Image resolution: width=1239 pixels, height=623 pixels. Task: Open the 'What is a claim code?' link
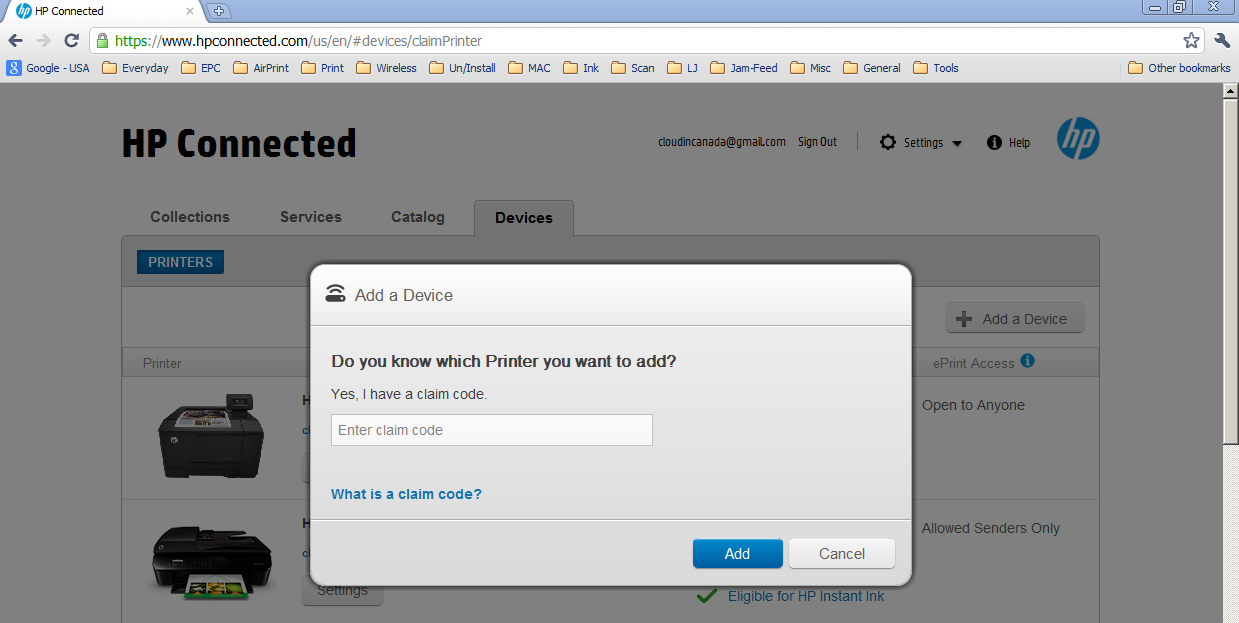[x=406, y=494]
